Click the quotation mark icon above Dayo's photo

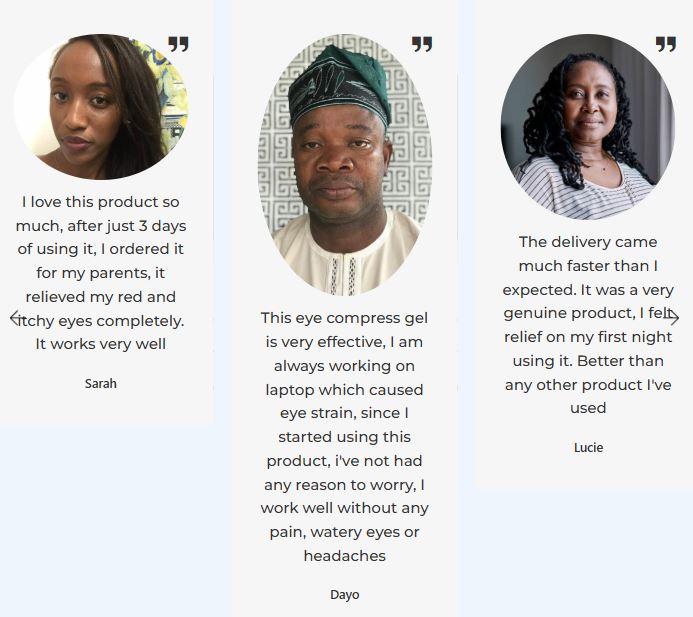tap(422, 44)
